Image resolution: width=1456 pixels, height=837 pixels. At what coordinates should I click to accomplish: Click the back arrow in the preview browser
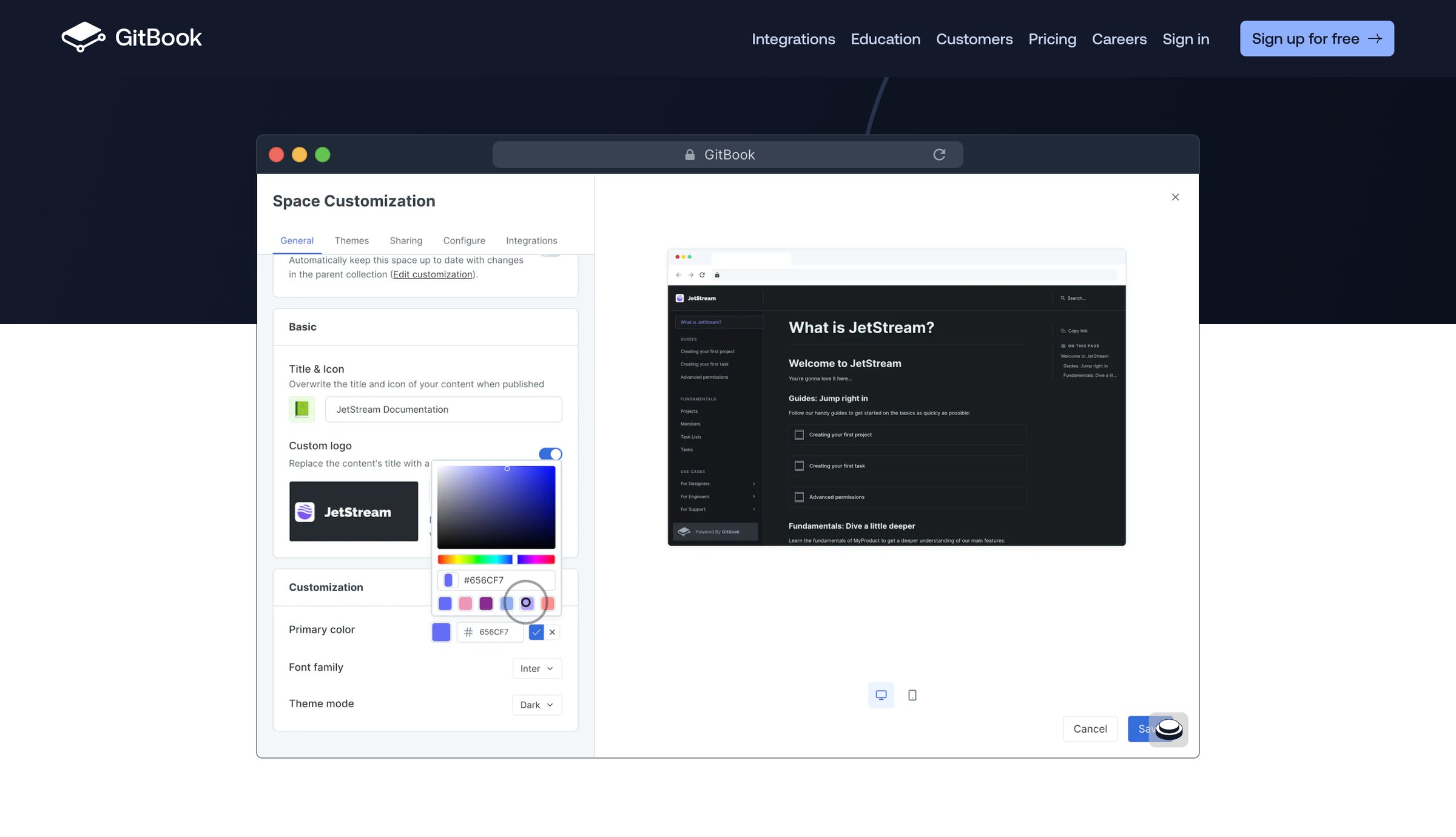point(678,275)
